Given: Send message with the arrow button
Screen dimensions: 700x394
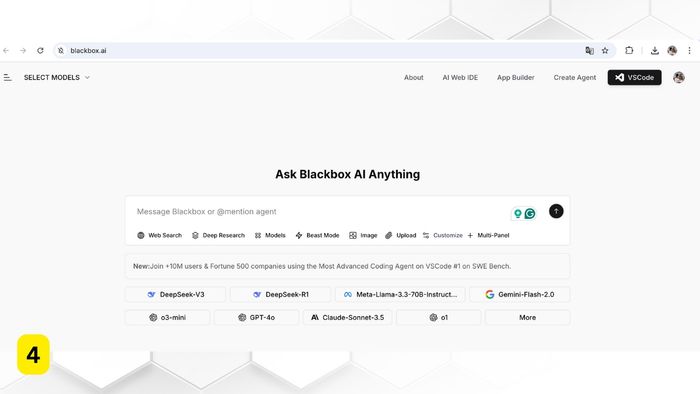Looking at the screenshot, I should 556,211.
